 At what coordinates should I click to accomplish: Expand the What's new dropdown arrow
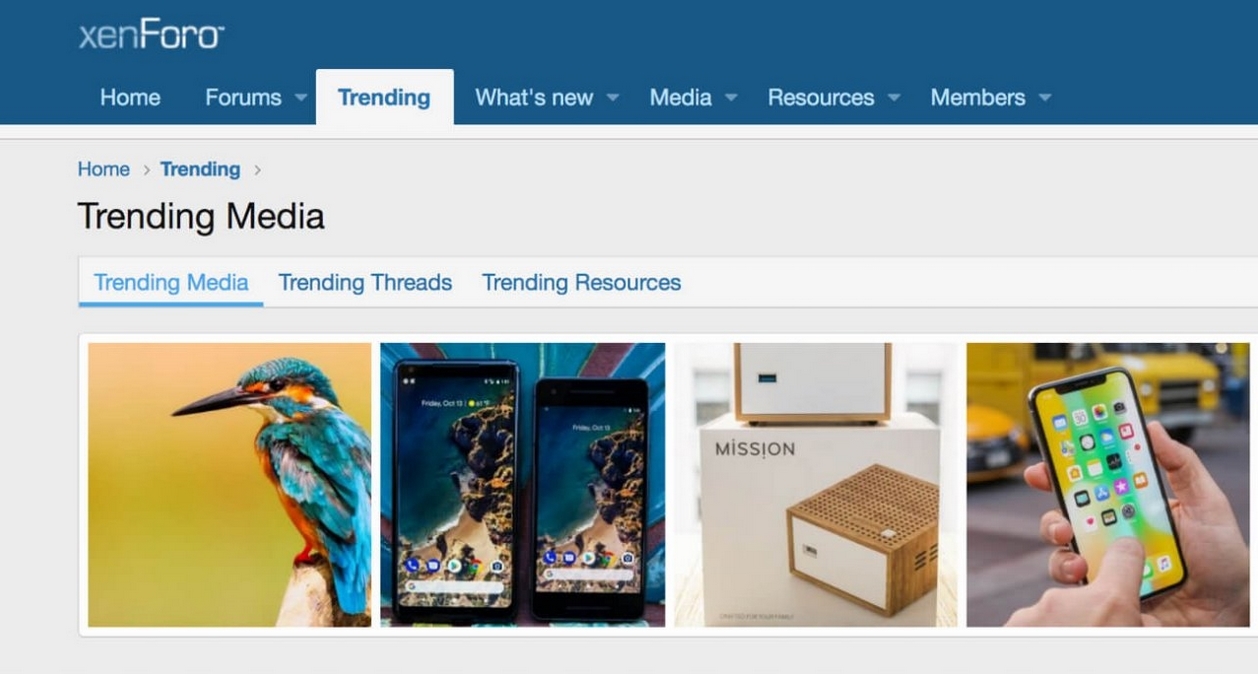click(x=613, y=98)
